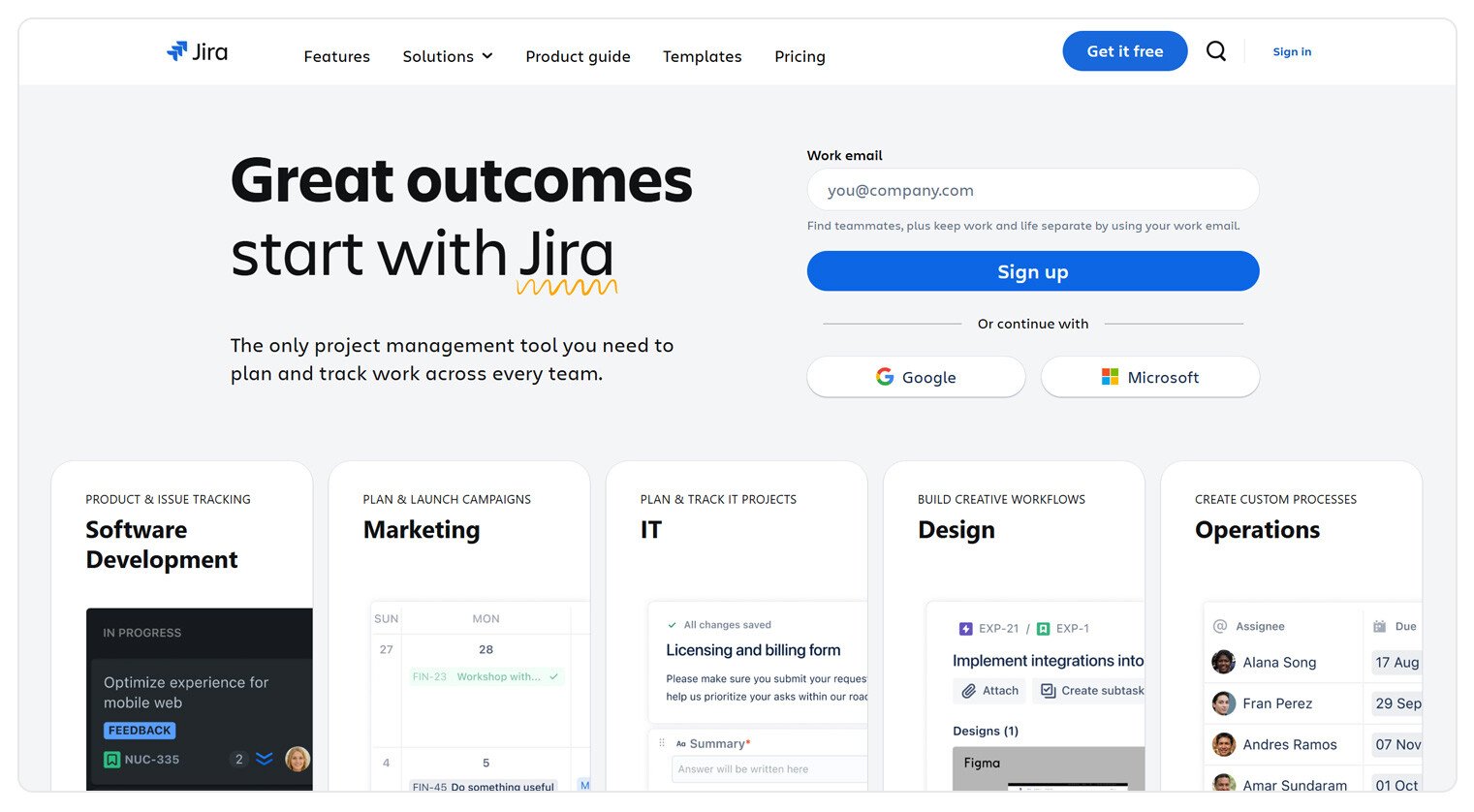Click the blonde assignee avatar on NUC-335 card
The width and height of the screenshot is (1474, 812).
298,759
